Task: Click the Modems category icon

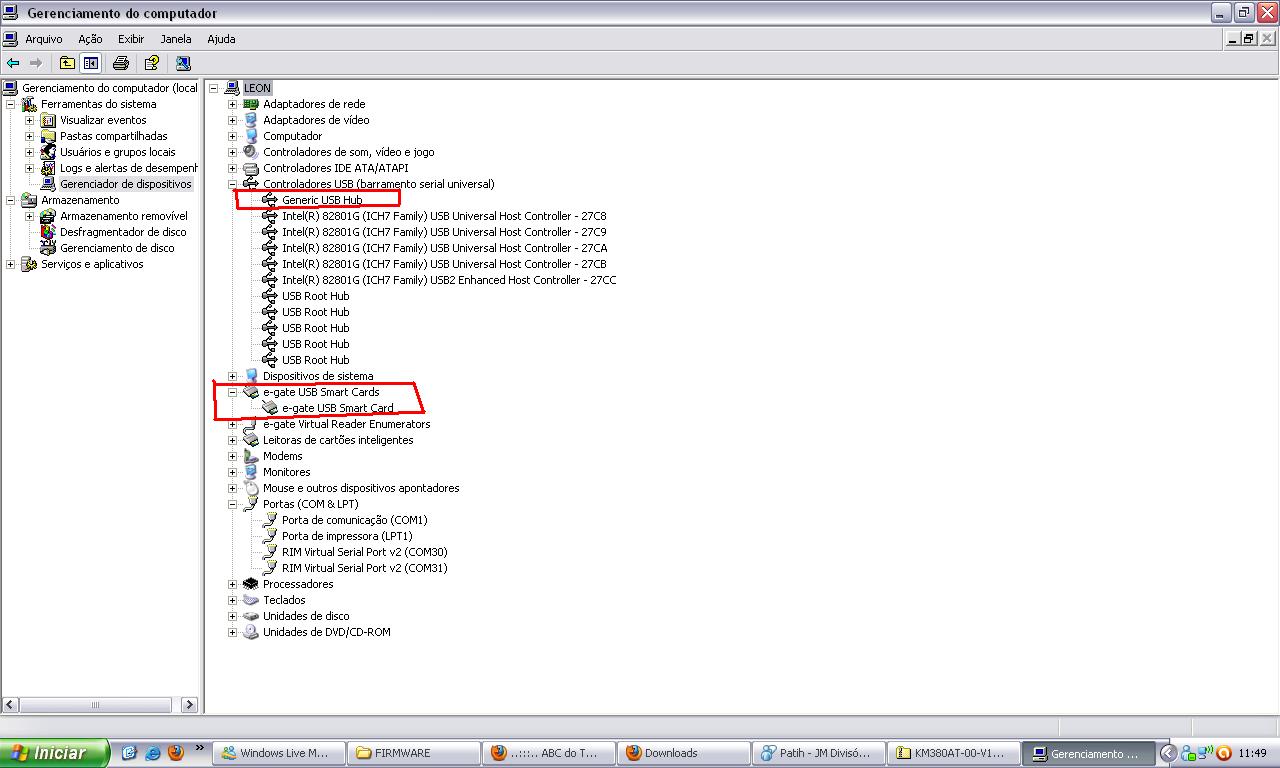Action: (x=251, y=456)
